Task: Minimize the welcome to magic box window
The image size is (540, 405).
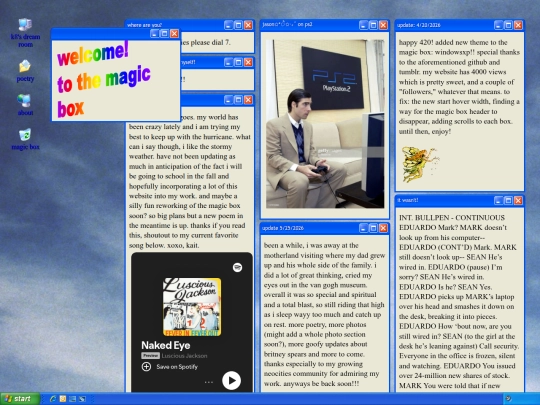Action: 155,33
